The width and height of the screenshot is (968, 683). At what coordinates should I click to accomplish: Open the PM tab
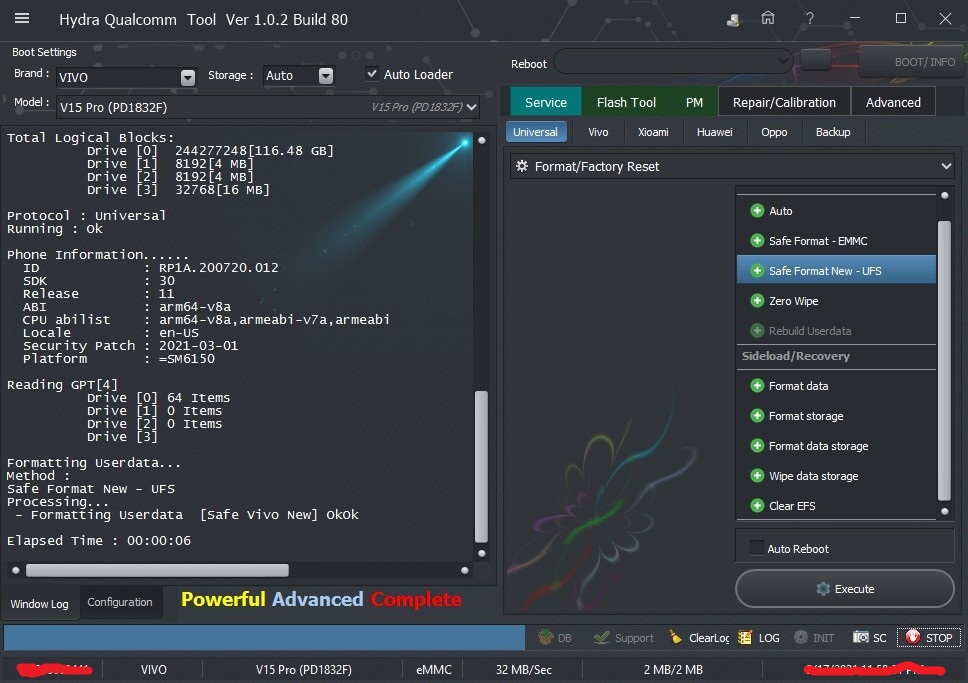point(695,102)
